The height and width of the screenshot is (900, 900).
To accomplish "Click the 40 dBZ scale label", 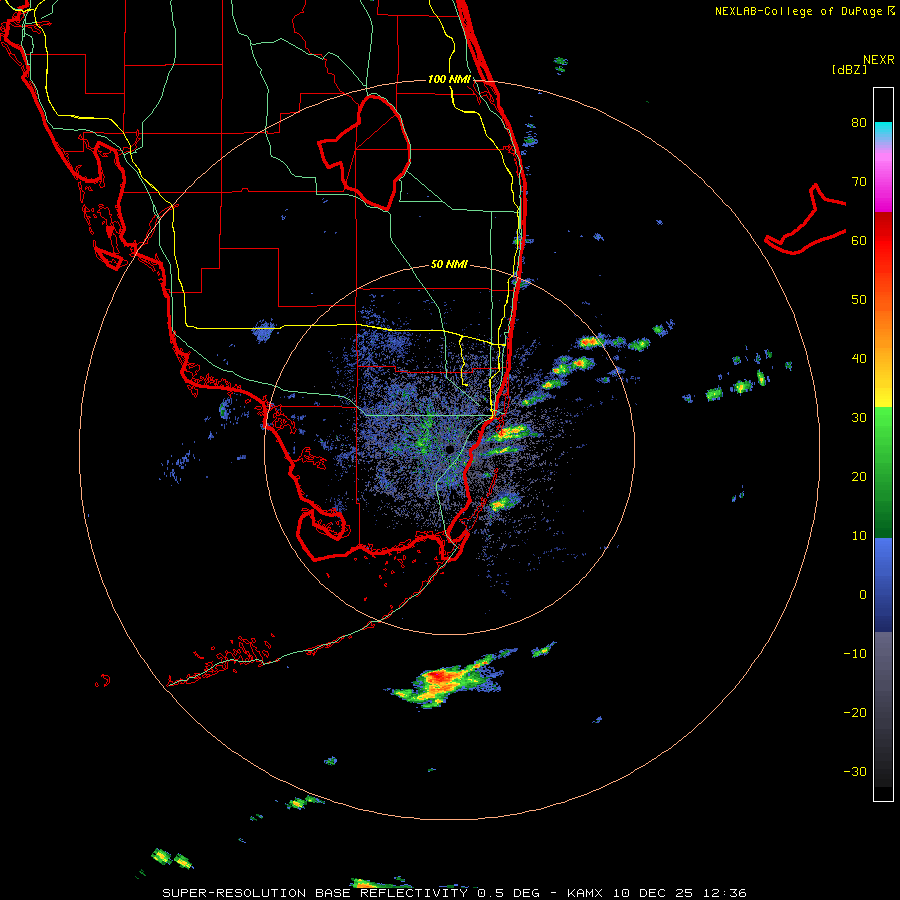I will (x=859, y=359).
